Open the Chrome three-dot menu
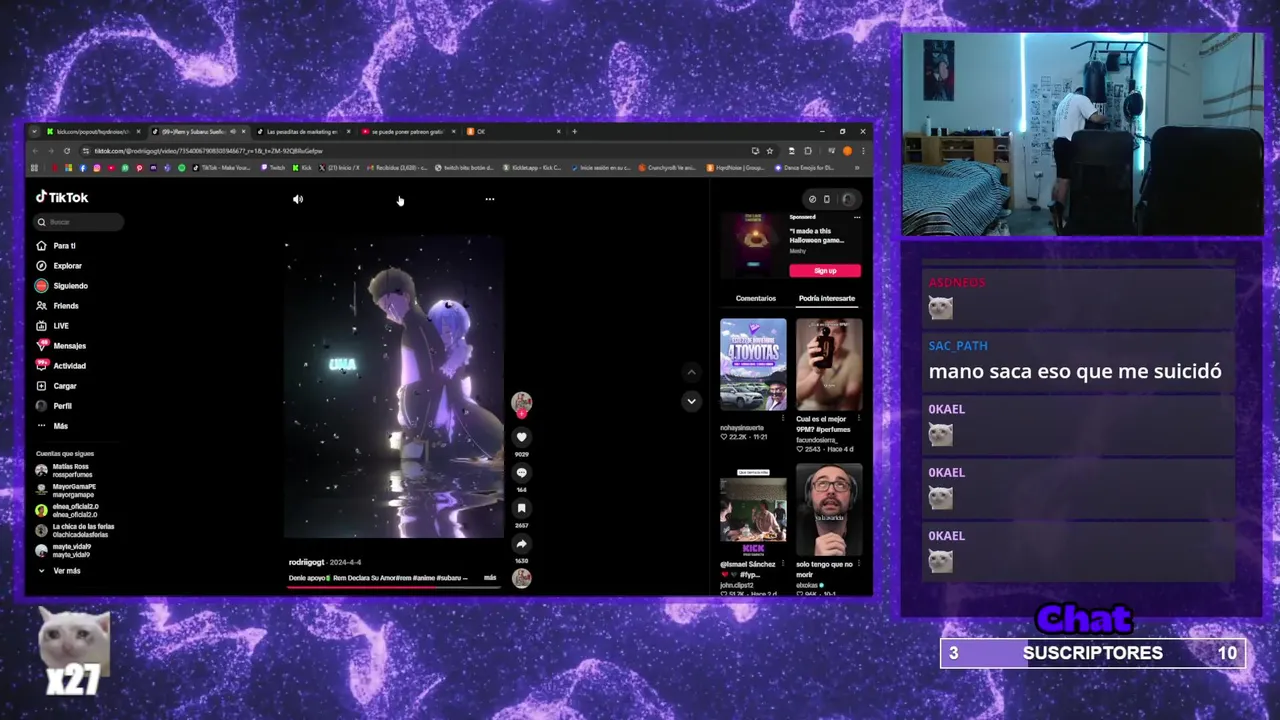1280x720 pixels. pyautogui.click(x=863, y=151)
